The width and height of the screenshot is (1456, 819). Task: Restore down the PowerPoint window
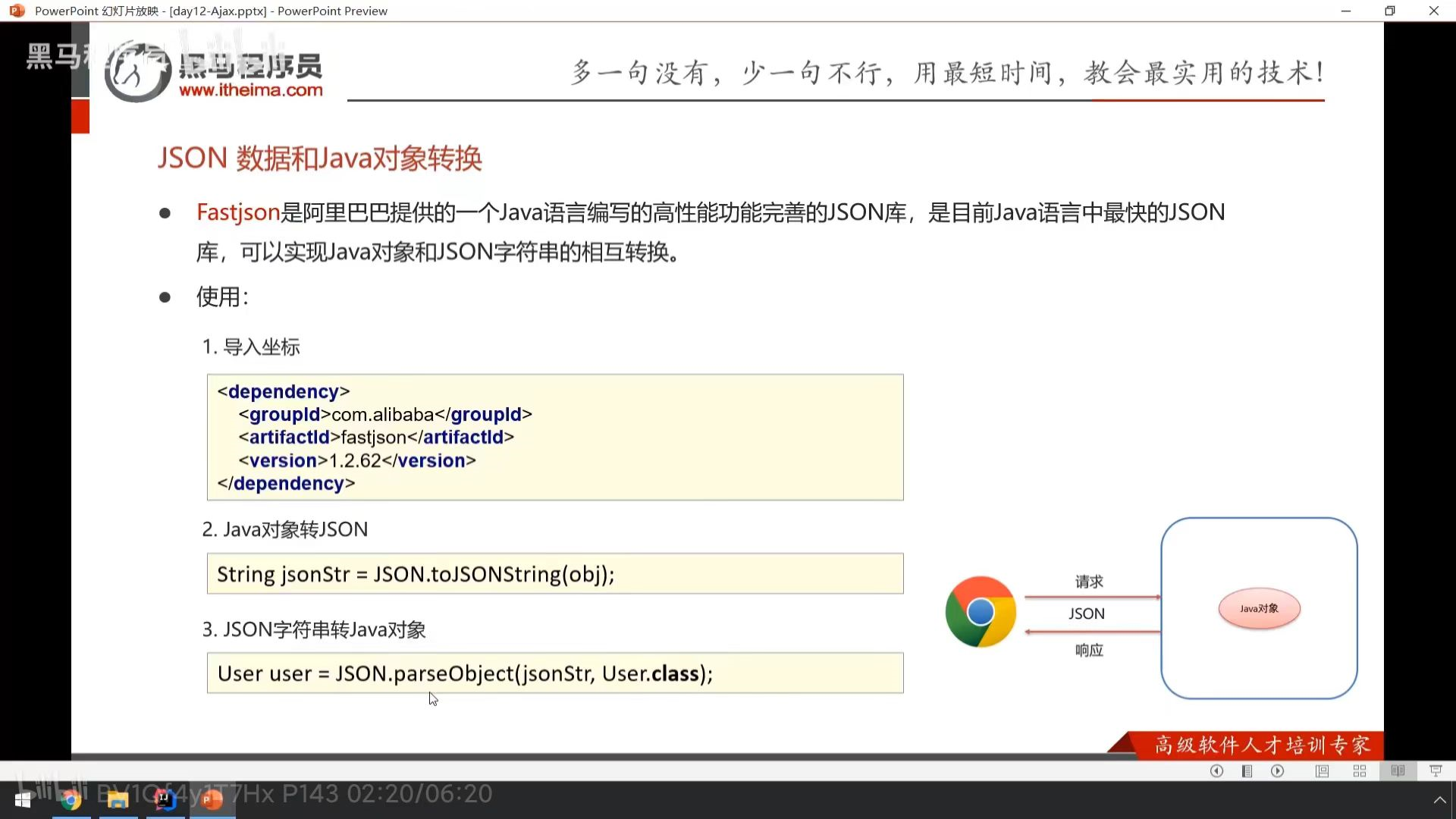(1389, 11)
